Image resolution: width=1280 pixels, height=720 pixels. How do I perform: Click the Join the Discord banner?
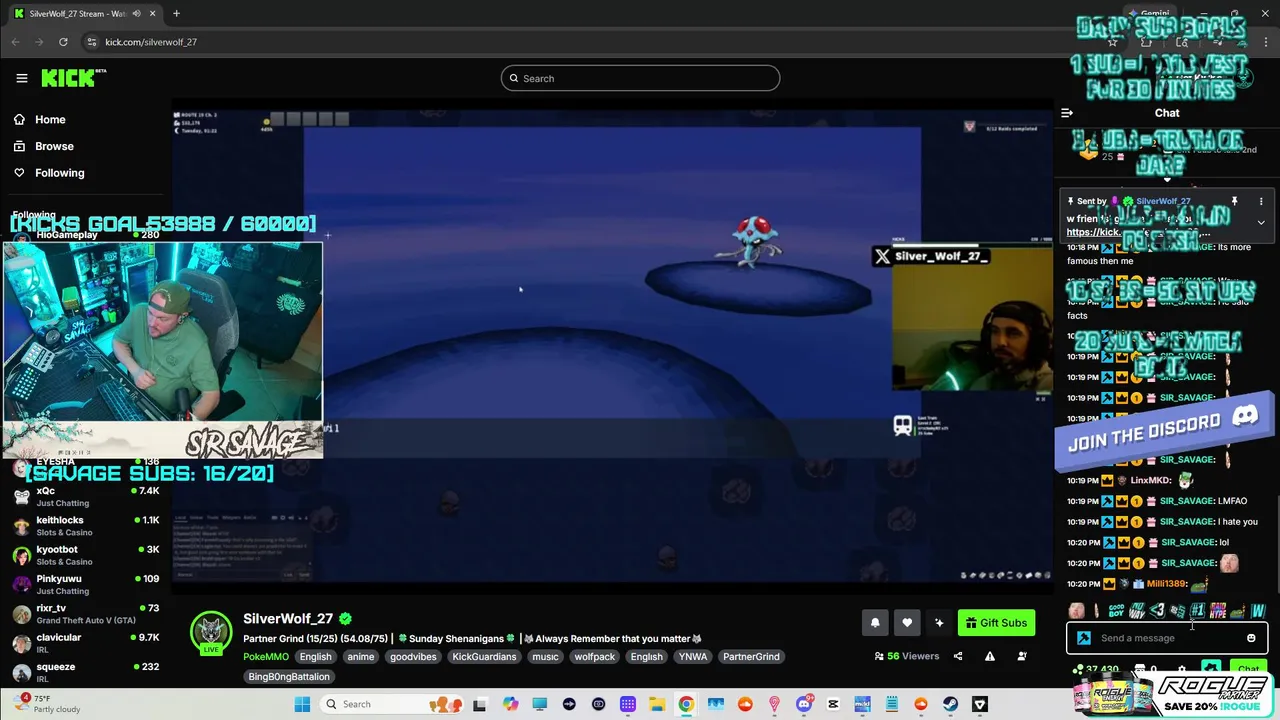click(x=1163, y=432)
